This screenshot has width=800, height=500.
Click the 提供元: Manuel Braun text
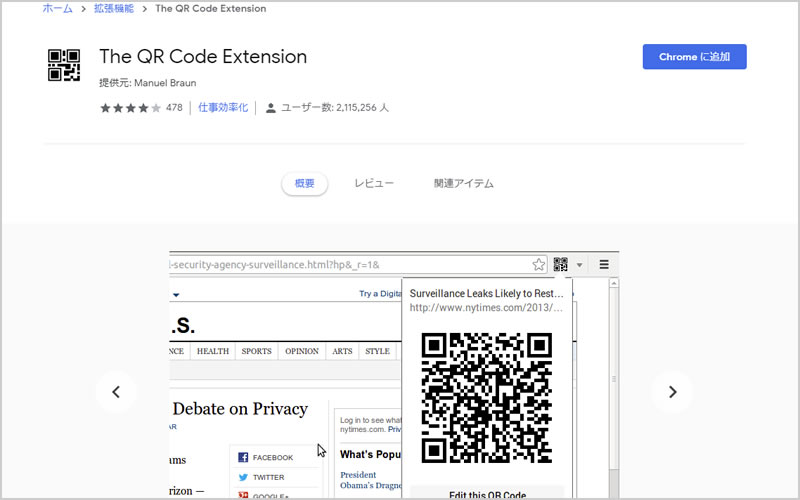pos(147,83)
